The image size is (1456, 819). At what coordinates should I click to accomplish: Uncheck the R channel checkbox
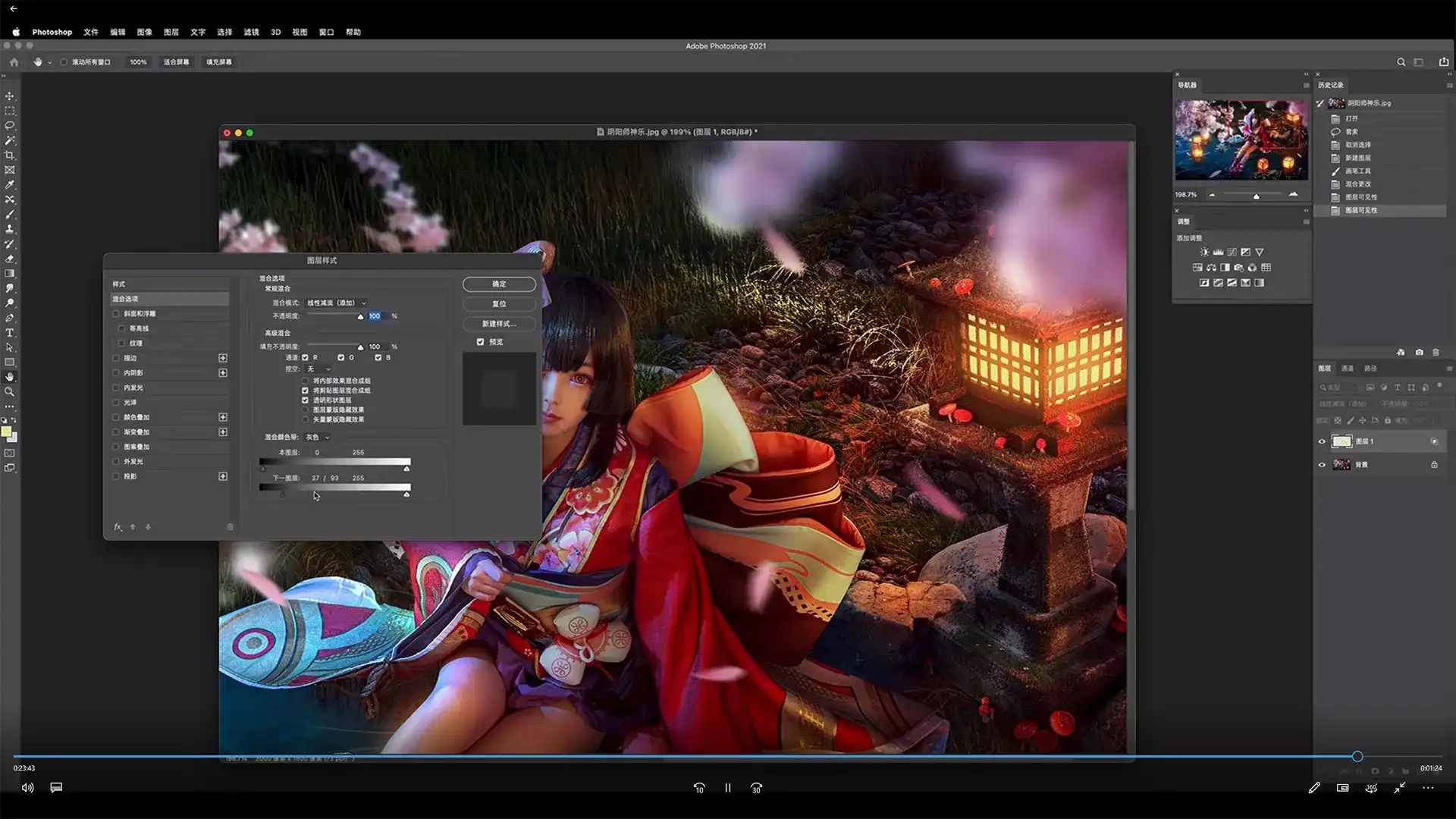tap(306, 358)
